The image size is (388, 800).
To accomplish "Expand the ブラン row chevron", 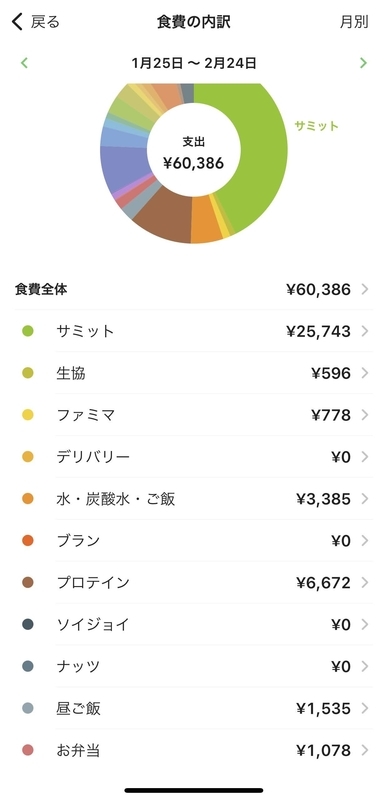I will click(x=365, y=541).
